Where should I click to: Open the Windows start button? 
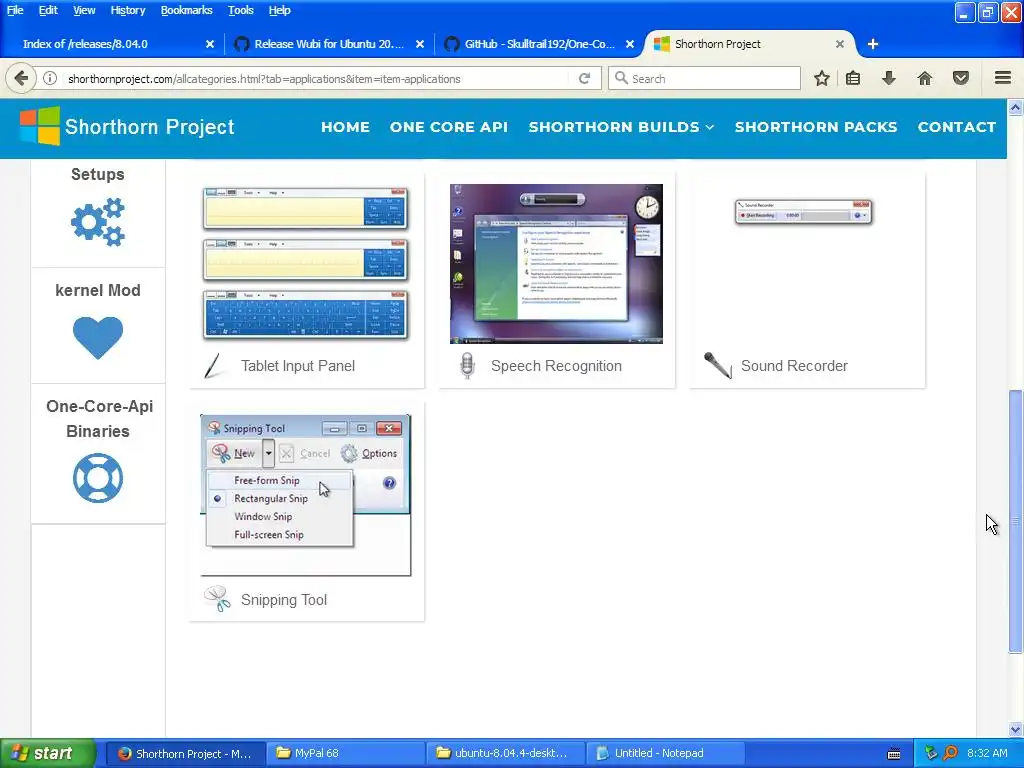48,753
